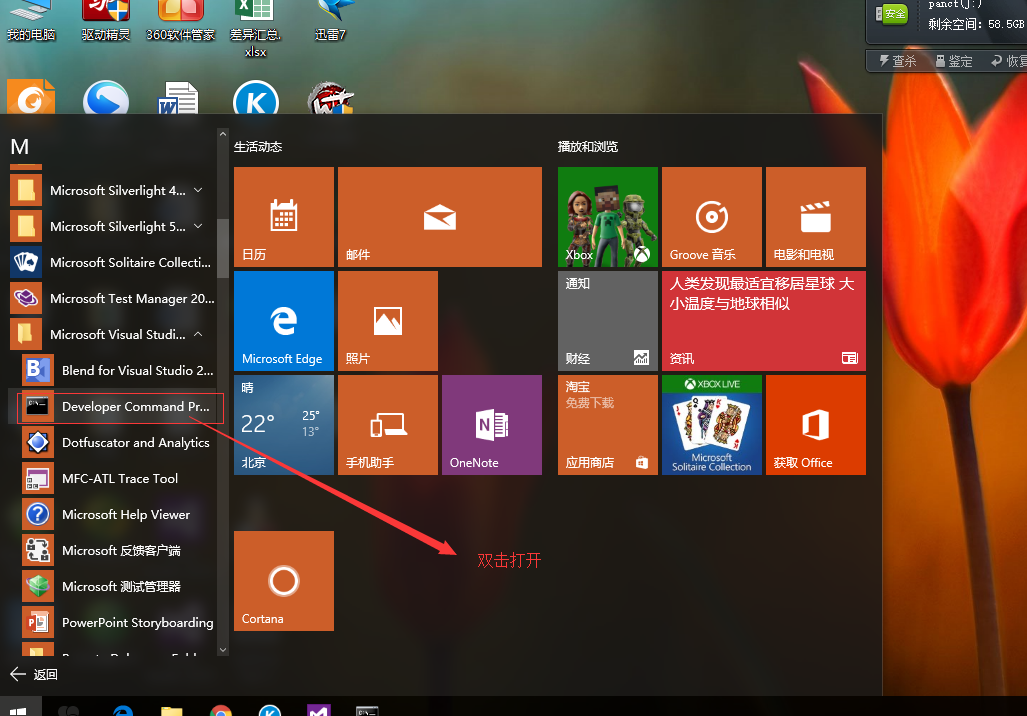Screen dimensions: 1027x716
Task: Open MFC-ATL Trace Tool
Action: [x=118, y=479]
